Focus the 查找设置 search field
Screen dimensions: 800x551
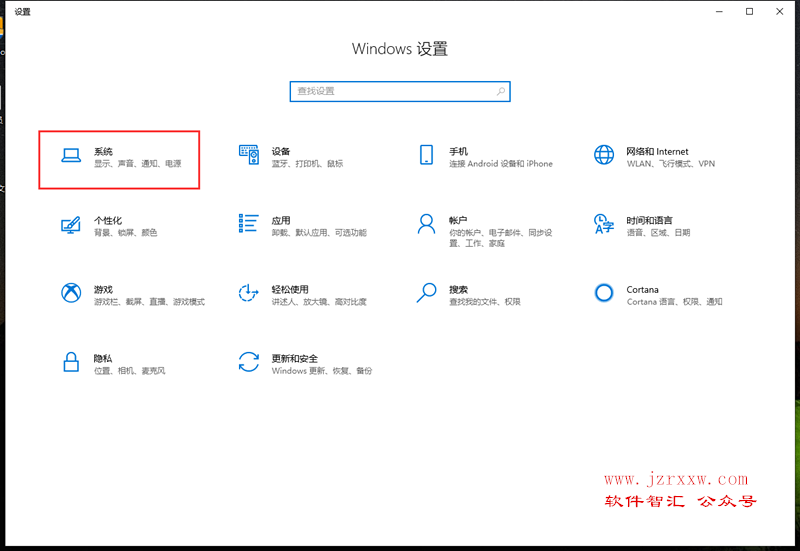(400, 91)
